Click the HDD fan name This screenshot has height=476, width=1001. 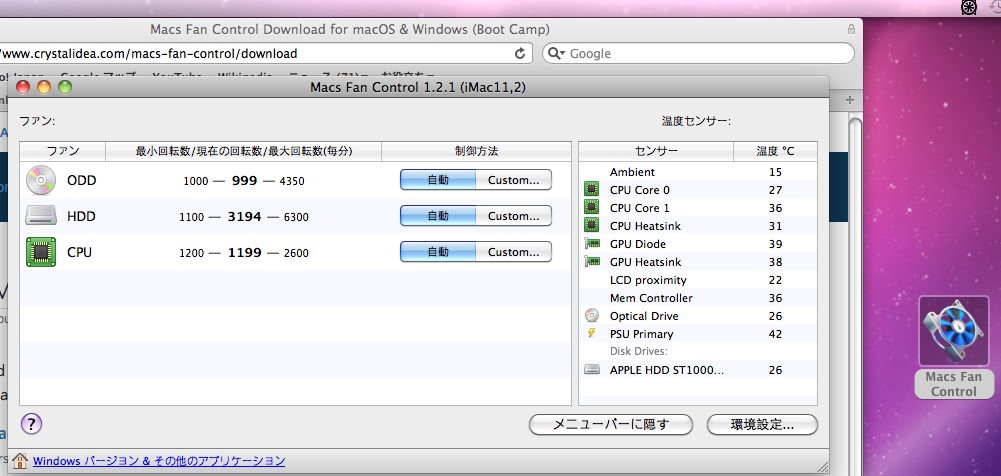click(x=81, y=217)
